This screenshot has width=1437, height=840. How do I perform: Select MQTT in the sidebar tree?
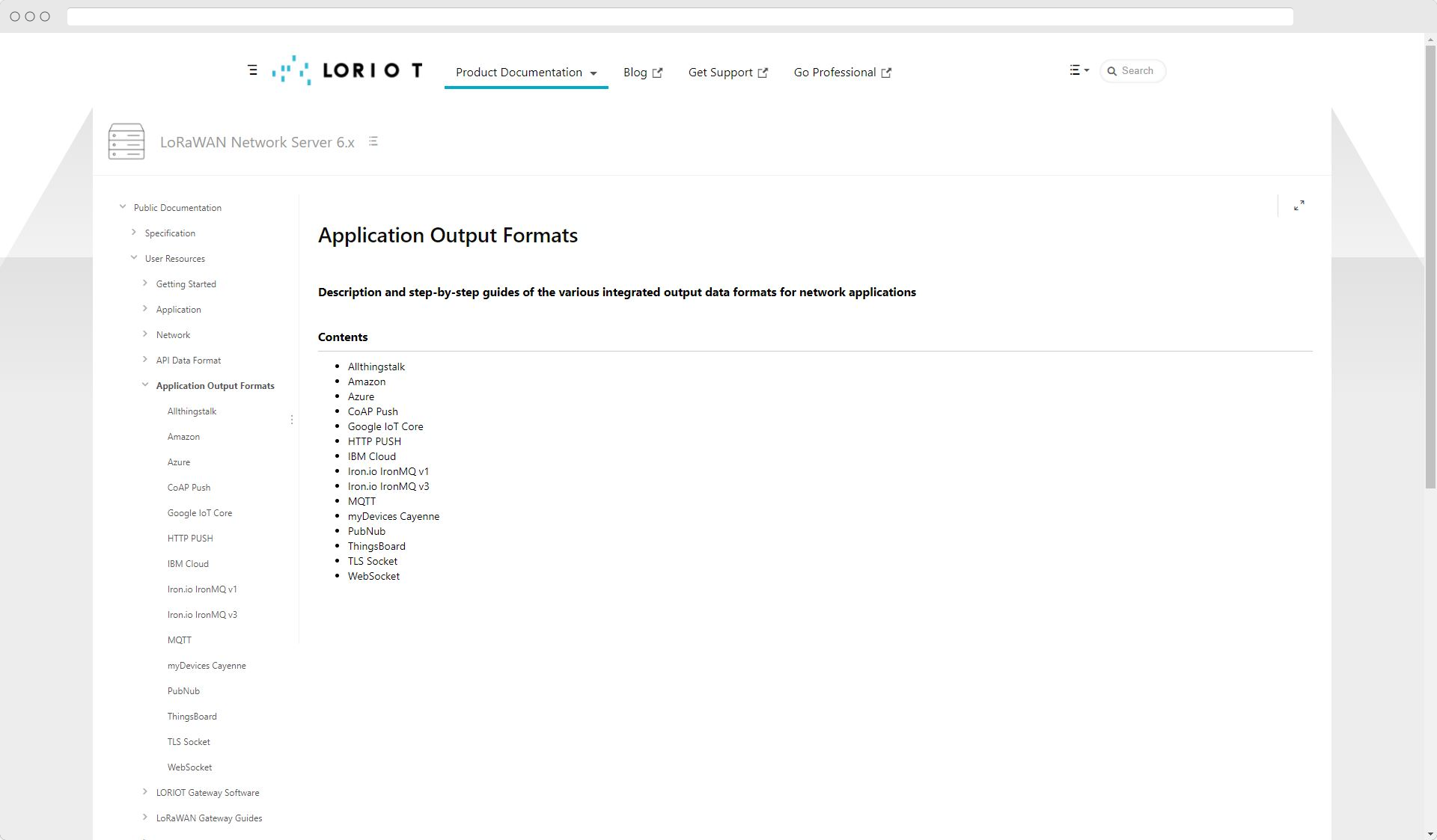coord(180,640)
